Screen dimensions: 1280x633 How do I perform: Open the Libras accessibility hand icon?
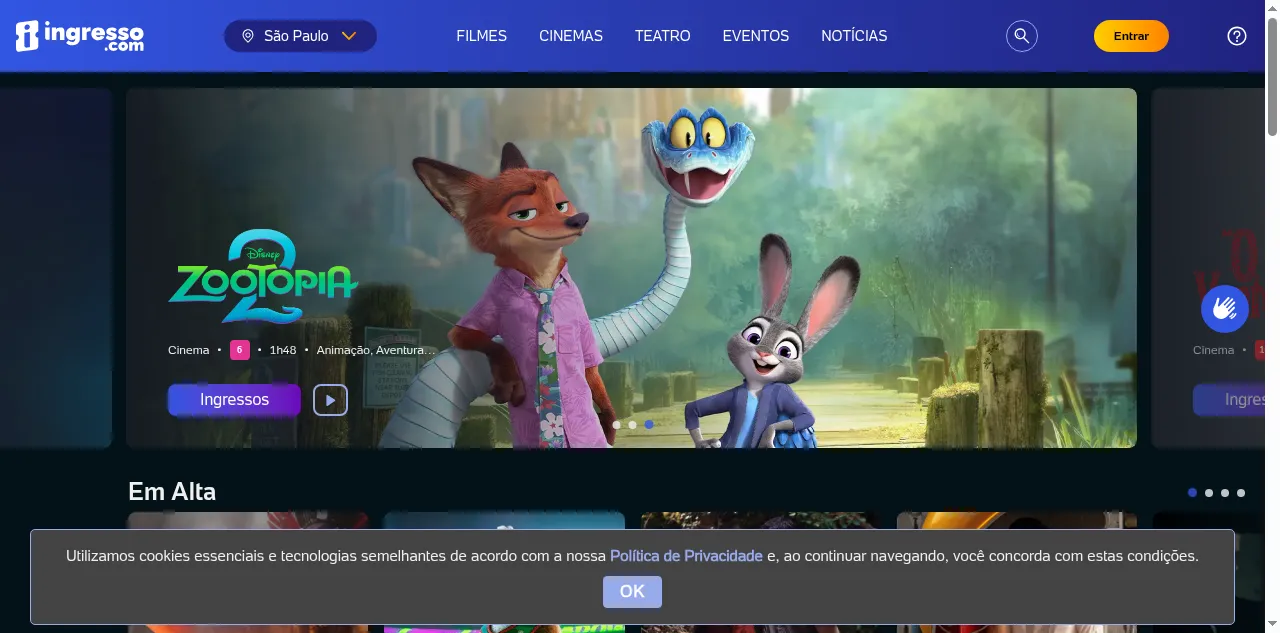1225,308
